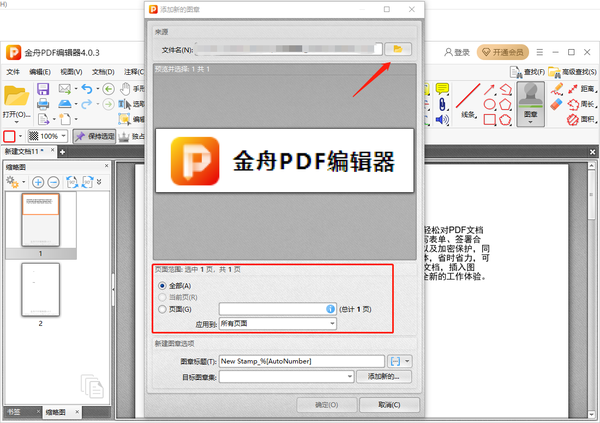Click the 查找(F) button
The image size is (600, 423).
coord(527,72)
